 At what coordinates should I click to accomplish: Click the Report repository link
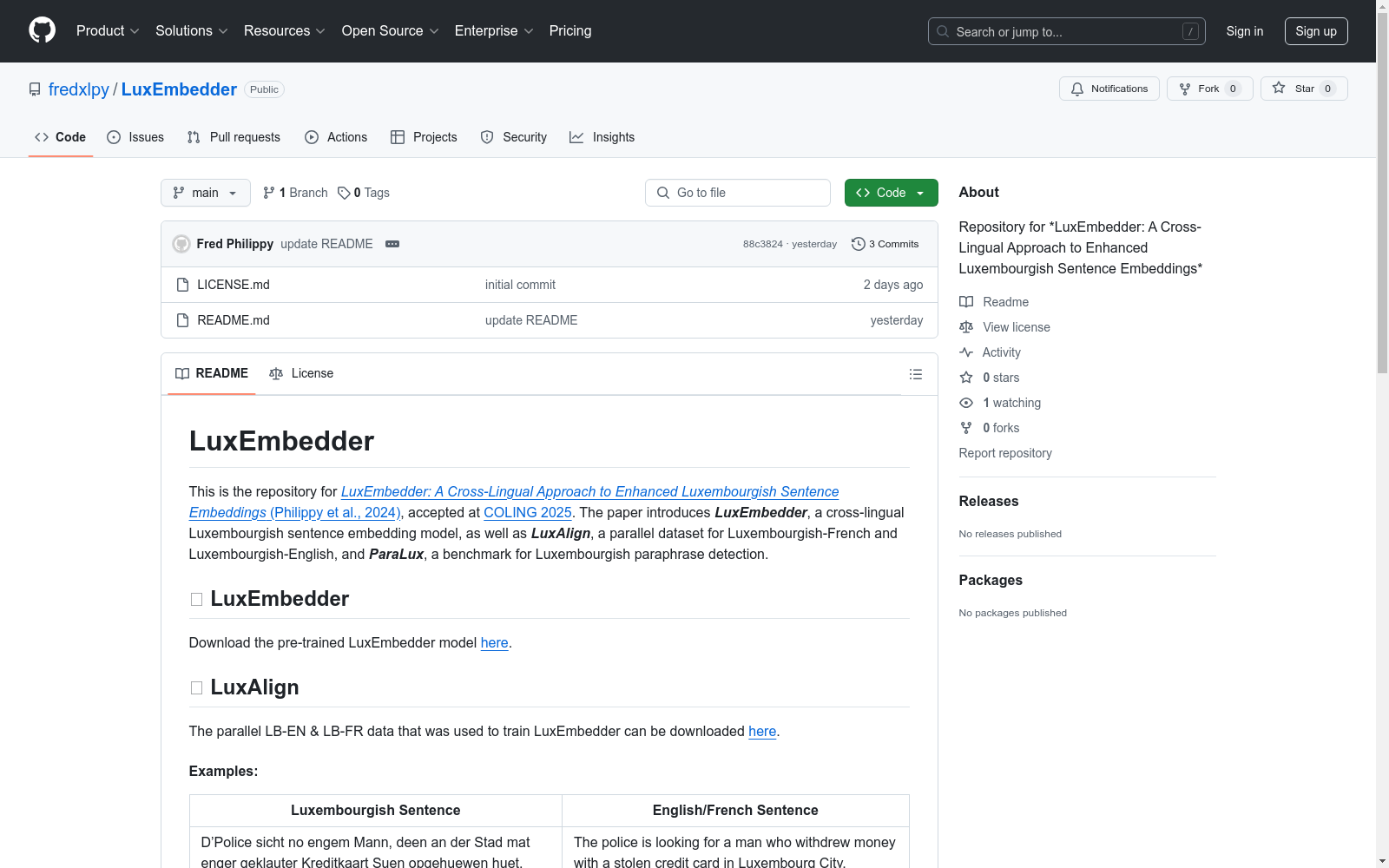click(x=1005, y=453)
